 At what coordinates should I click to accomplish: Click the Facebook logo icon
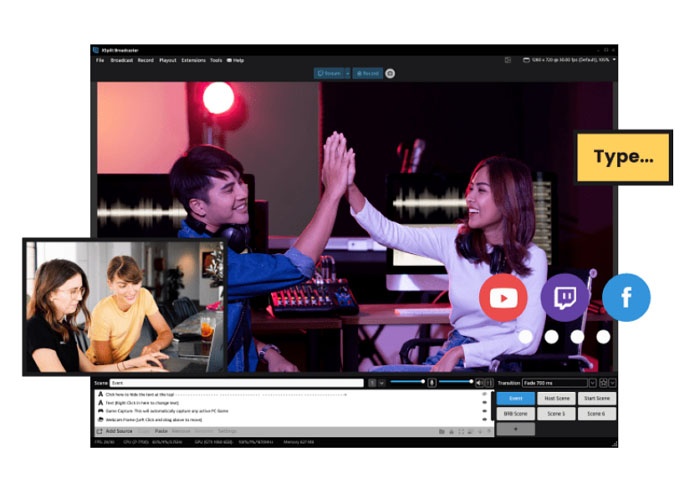tap(626, 298)
